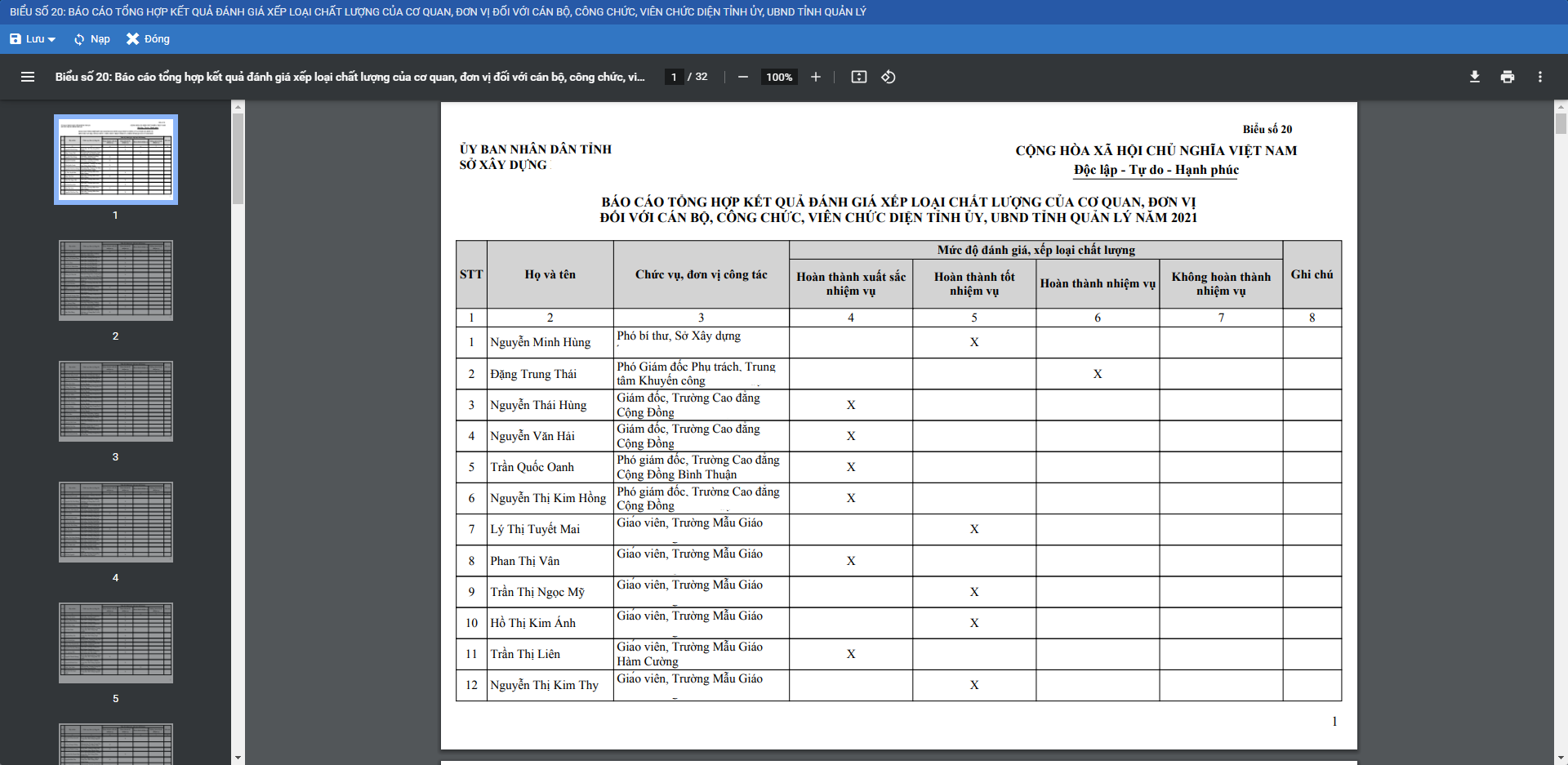
Task: Click the Nạp reload button
Action: pyautogui.click(x=91, y=39)
